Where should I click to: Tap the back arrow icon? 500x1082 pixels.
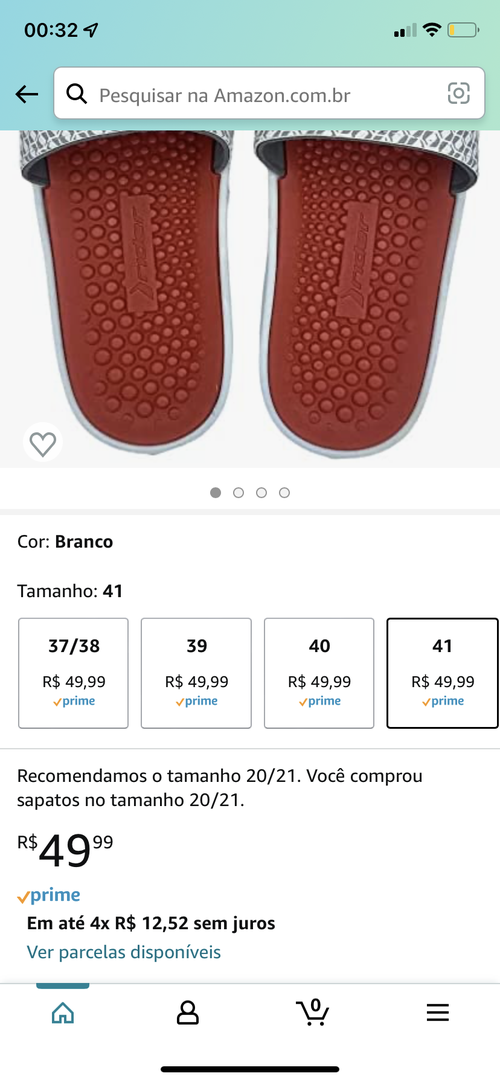(27, 94)
